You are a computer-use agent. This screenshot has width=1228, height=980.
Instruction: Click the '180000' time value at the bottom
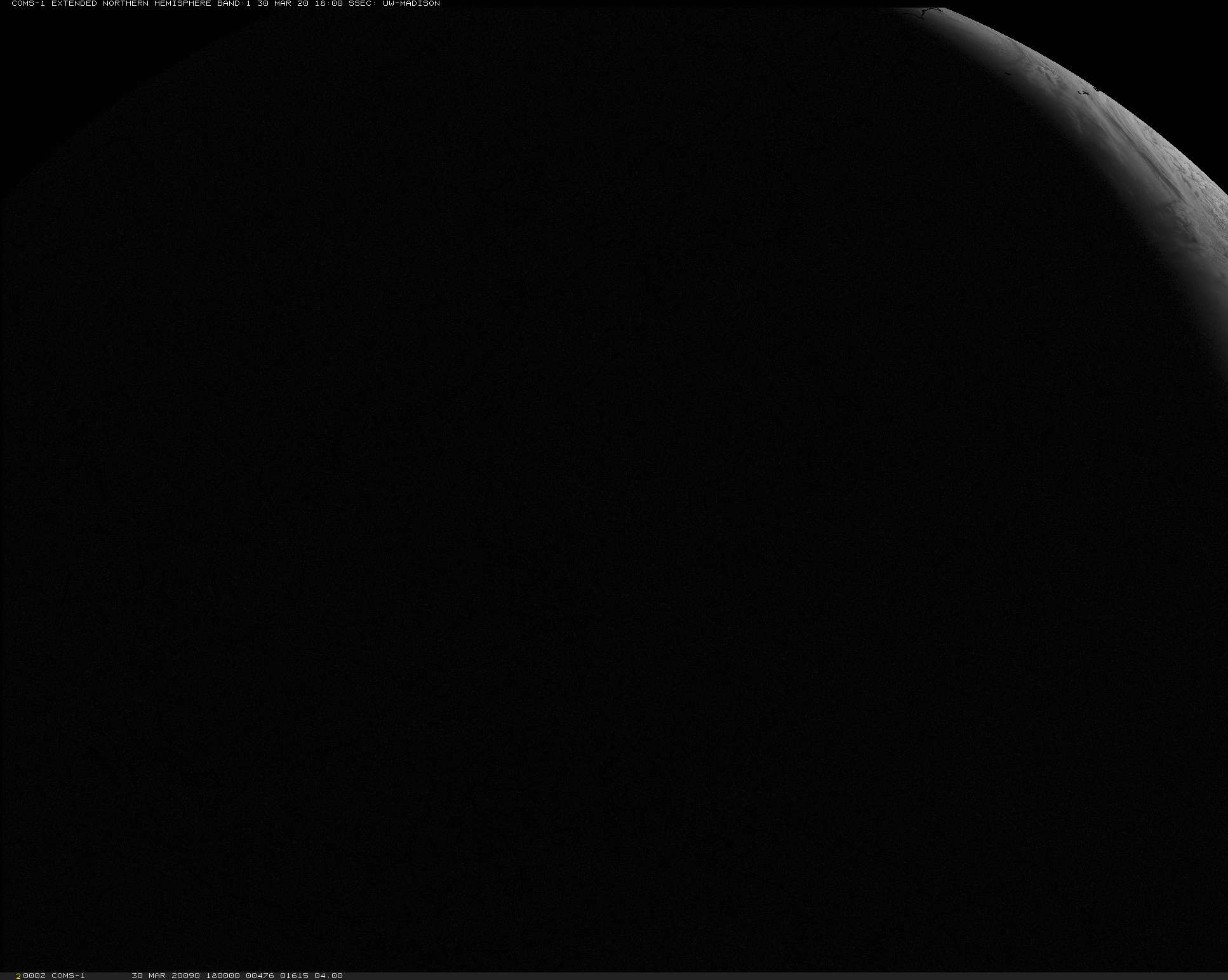[x=222, y=976]
